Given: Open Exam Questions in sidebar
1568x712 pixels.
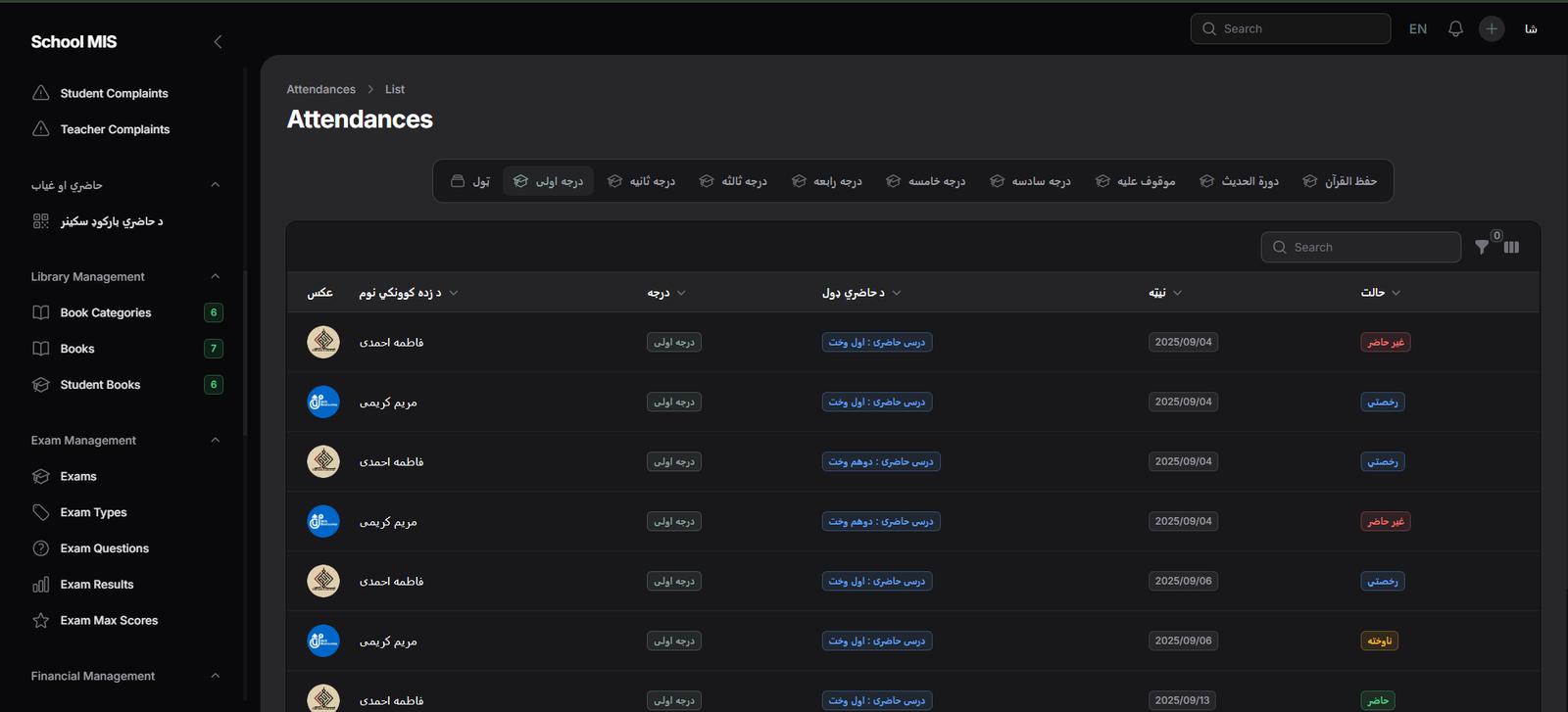Looking at the screenshot, I should 104,548.
